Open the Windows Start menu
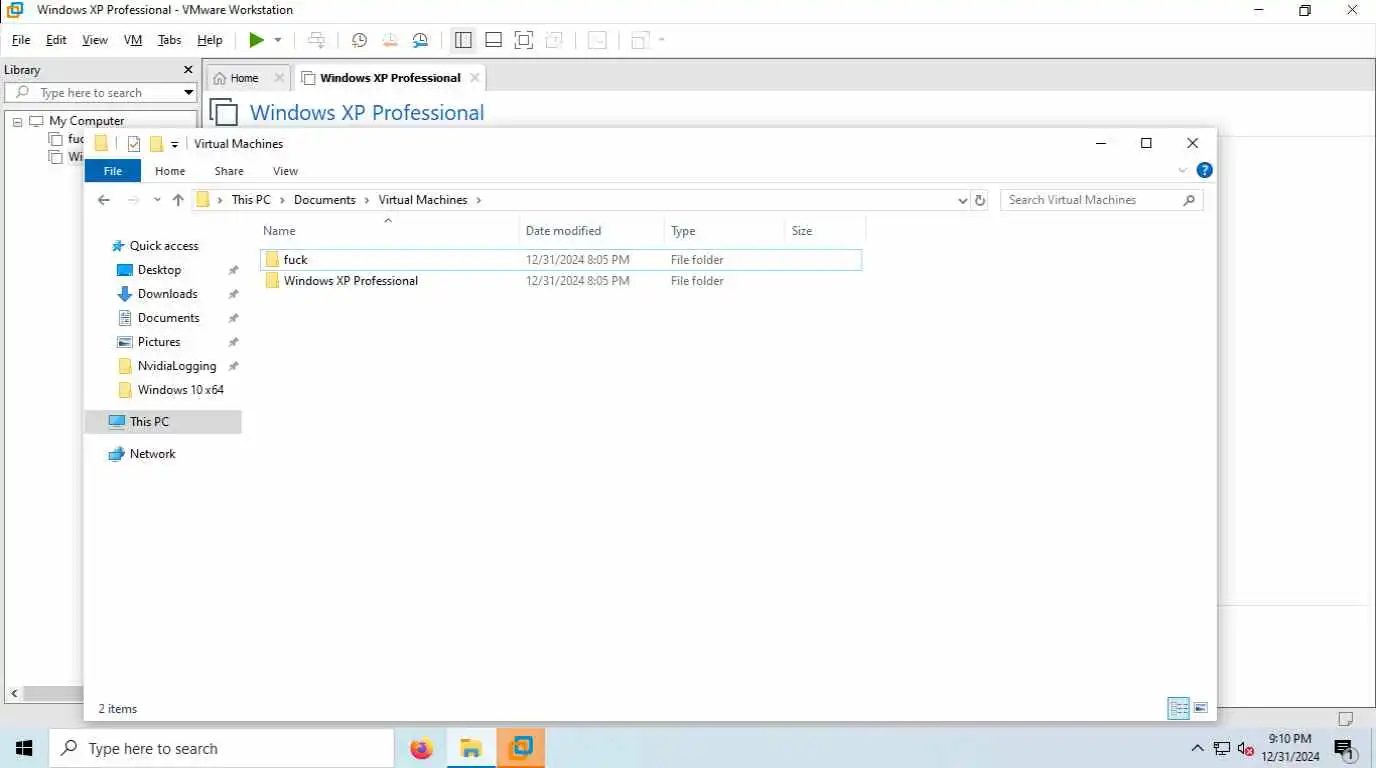This screenshot has height=768, width=1376. click(x=24, y=748)
